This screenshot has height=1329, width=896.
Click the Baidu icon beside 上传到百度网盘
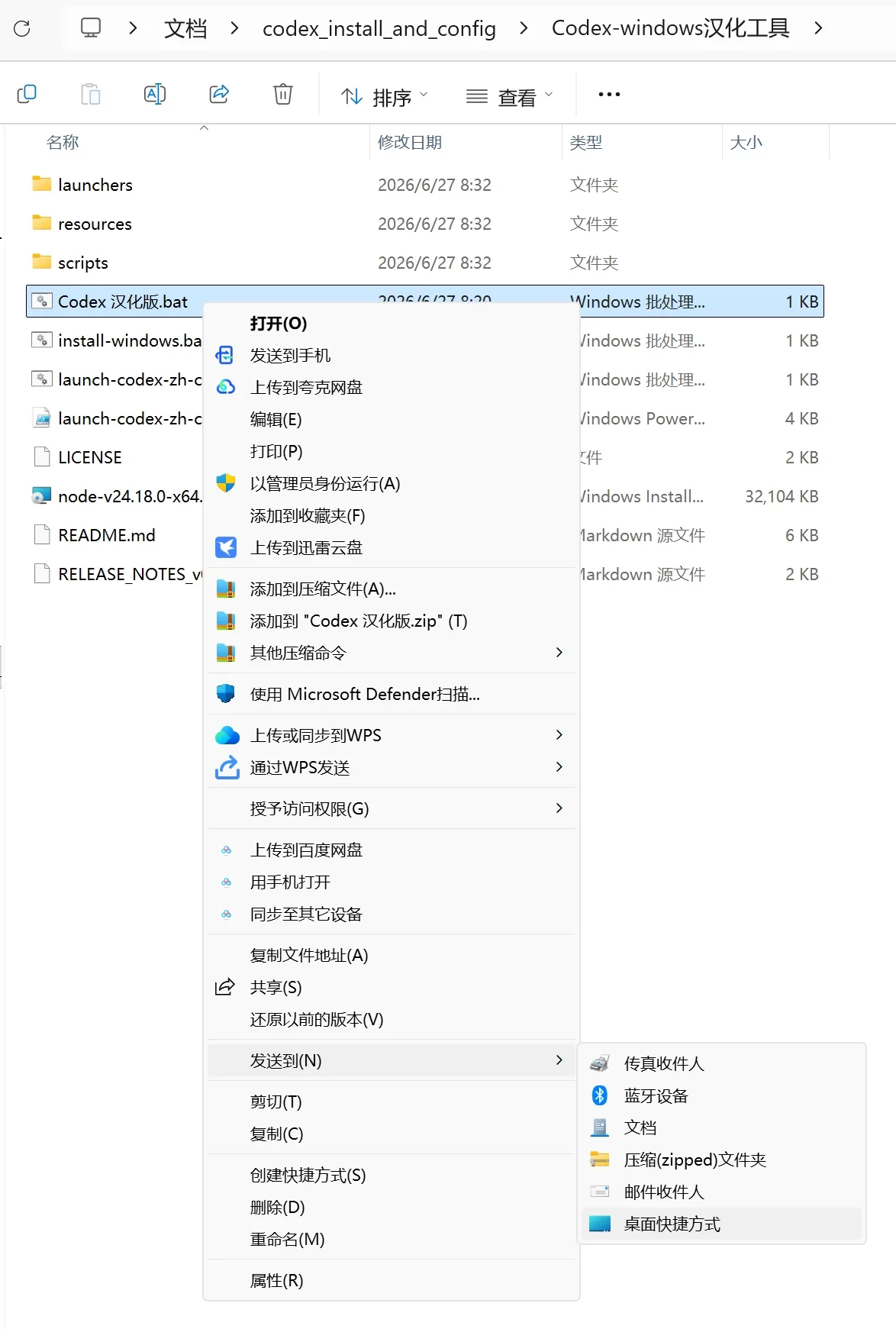[x=227, y=850]
